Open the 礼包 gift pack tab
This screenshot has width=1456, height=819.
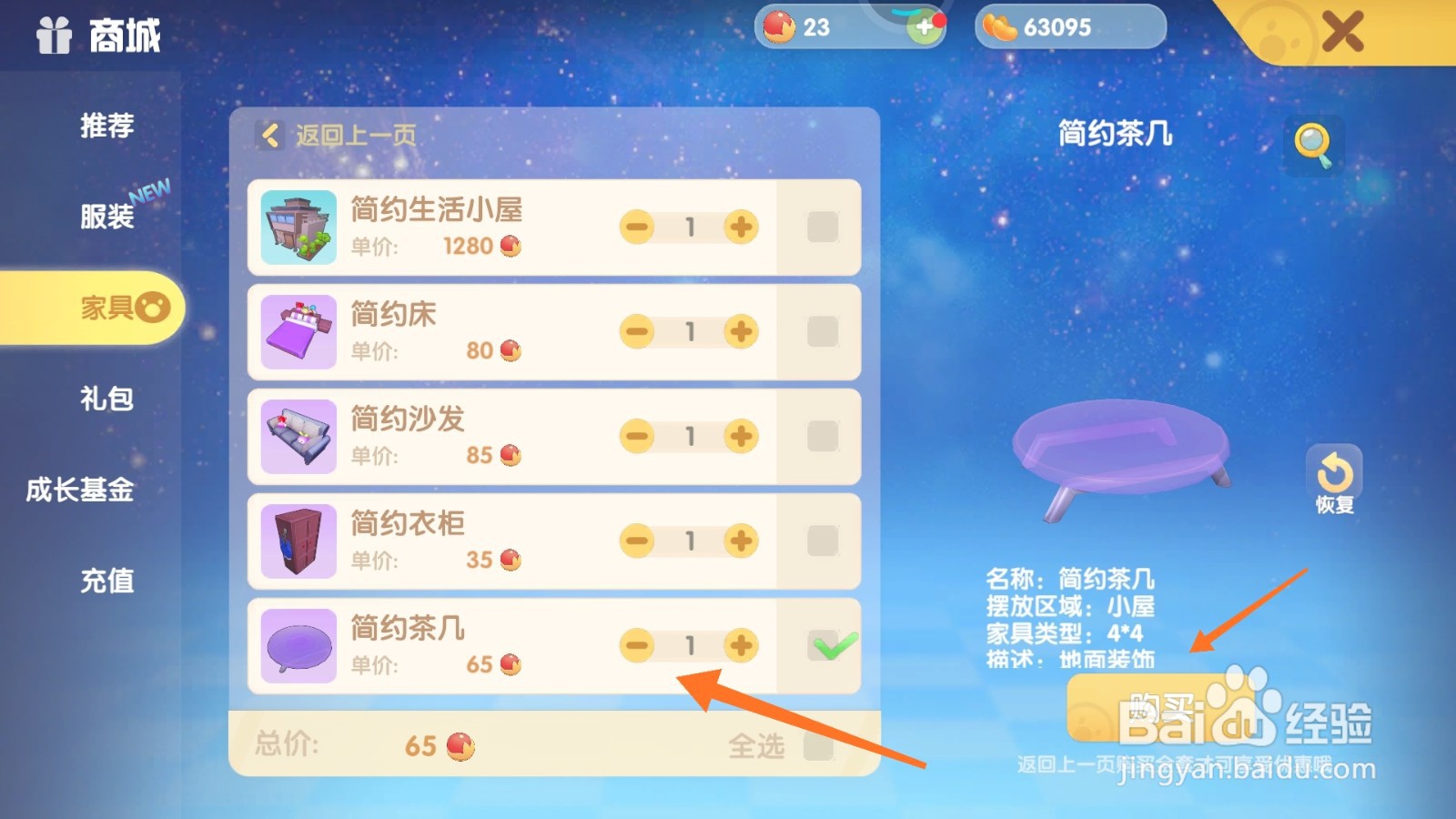(106, 399)
